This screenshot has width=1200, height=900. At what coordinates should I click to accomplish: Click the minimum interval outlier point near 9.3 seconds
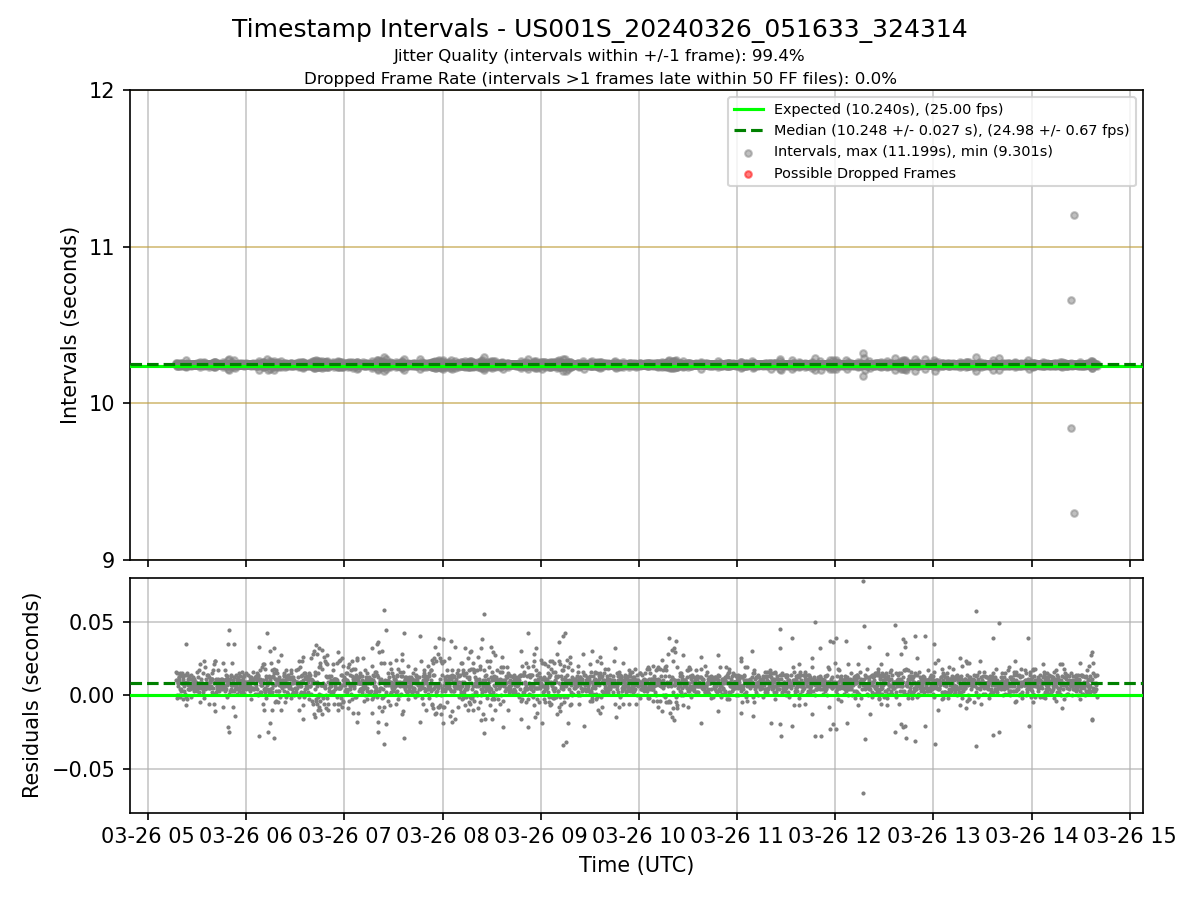tap(1074, 513)
